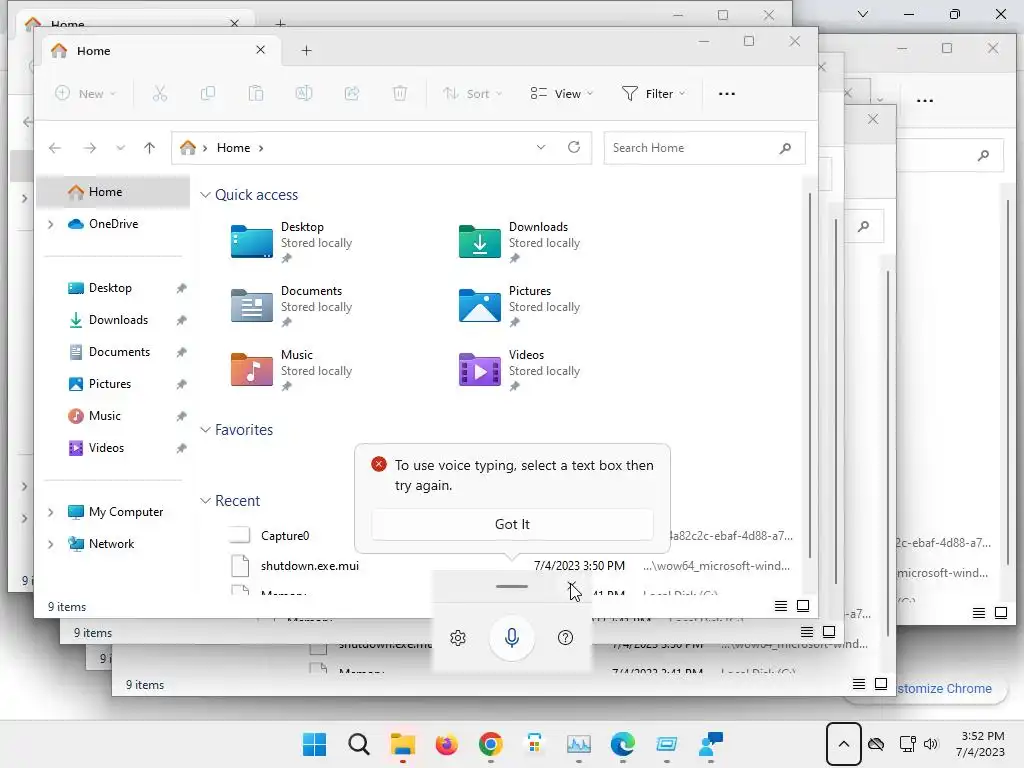Expand Network tree node

[51, 544]
